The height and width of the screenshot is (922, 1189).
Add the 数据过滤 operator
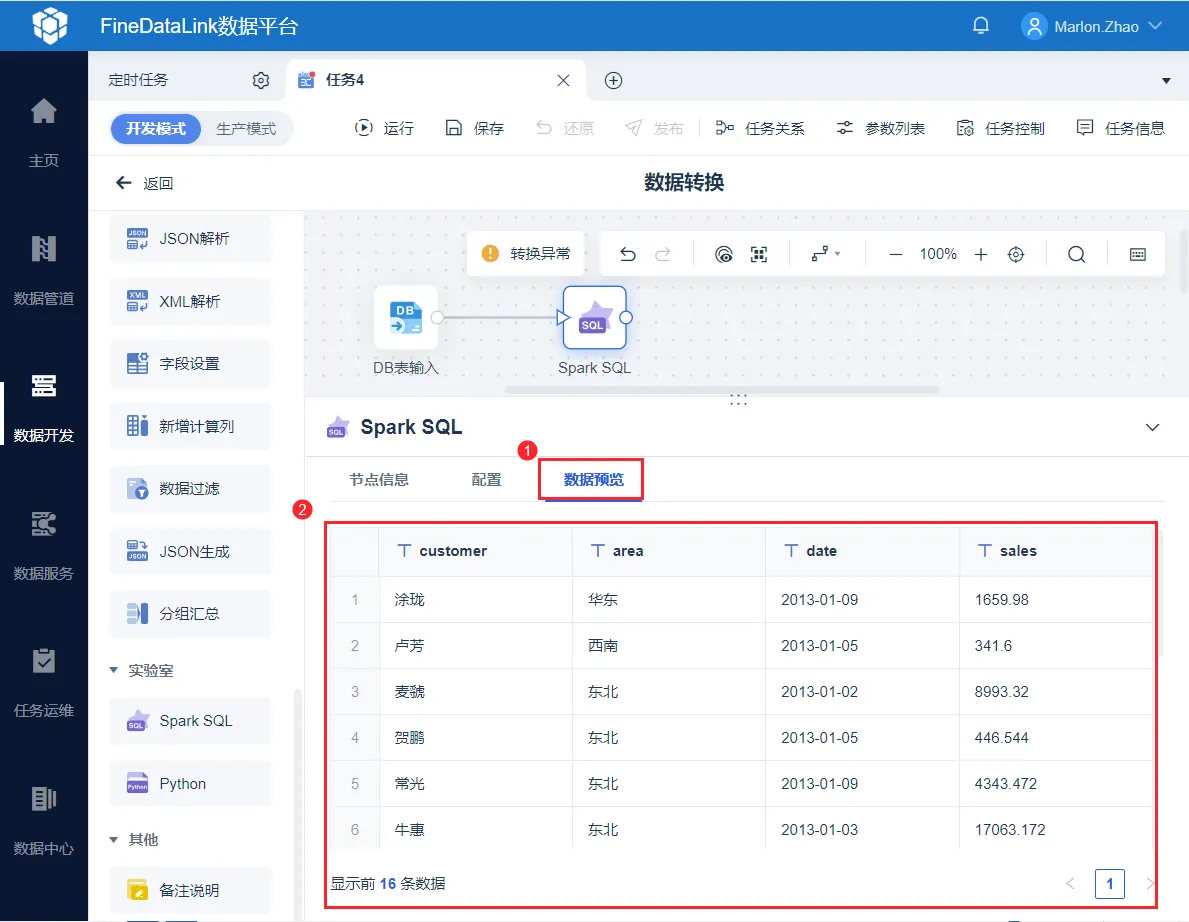tap(190, 489)
